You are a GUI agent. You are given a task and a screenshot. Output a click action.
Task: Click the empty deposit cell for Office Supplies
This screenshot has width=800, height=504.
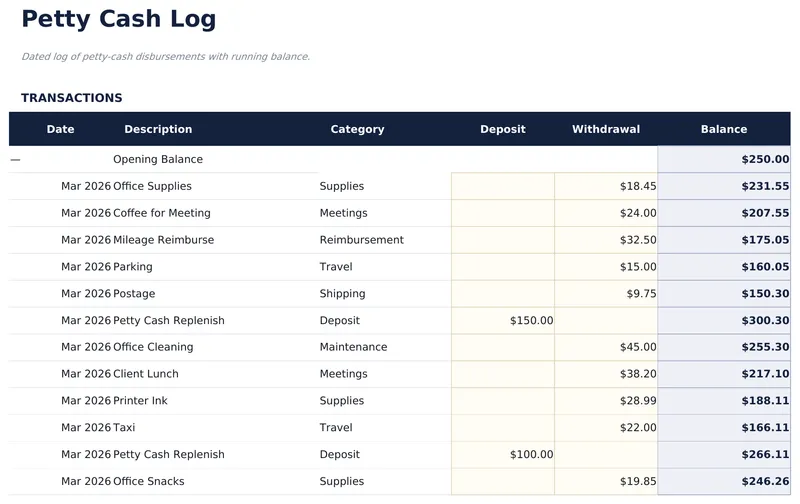(502, 187)
